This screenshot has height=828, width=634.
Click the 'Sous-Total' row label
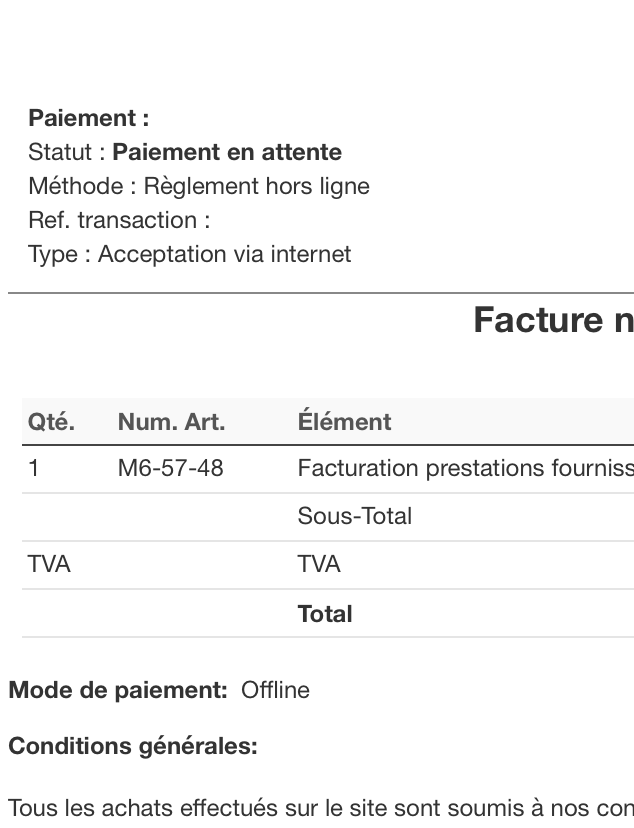pos(355,516)
